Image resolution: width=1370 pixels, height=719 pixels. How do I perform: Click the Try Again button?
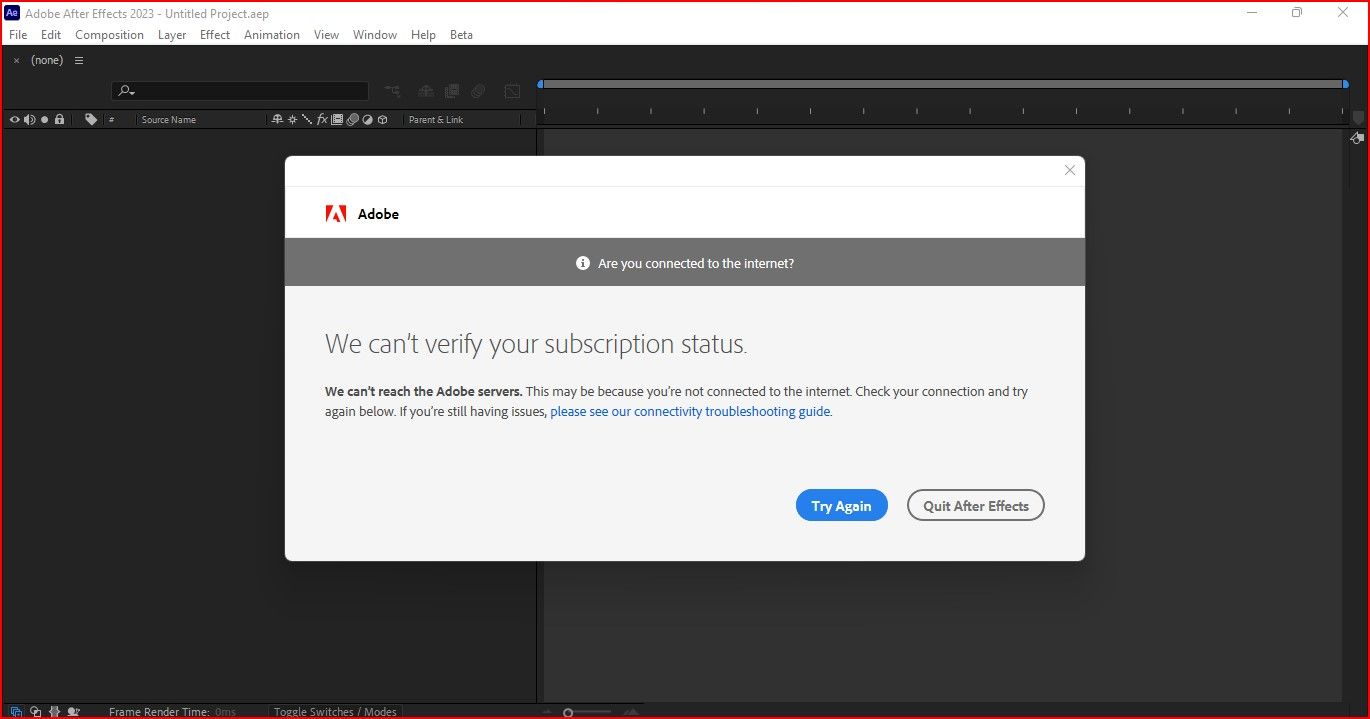(841, 506)
